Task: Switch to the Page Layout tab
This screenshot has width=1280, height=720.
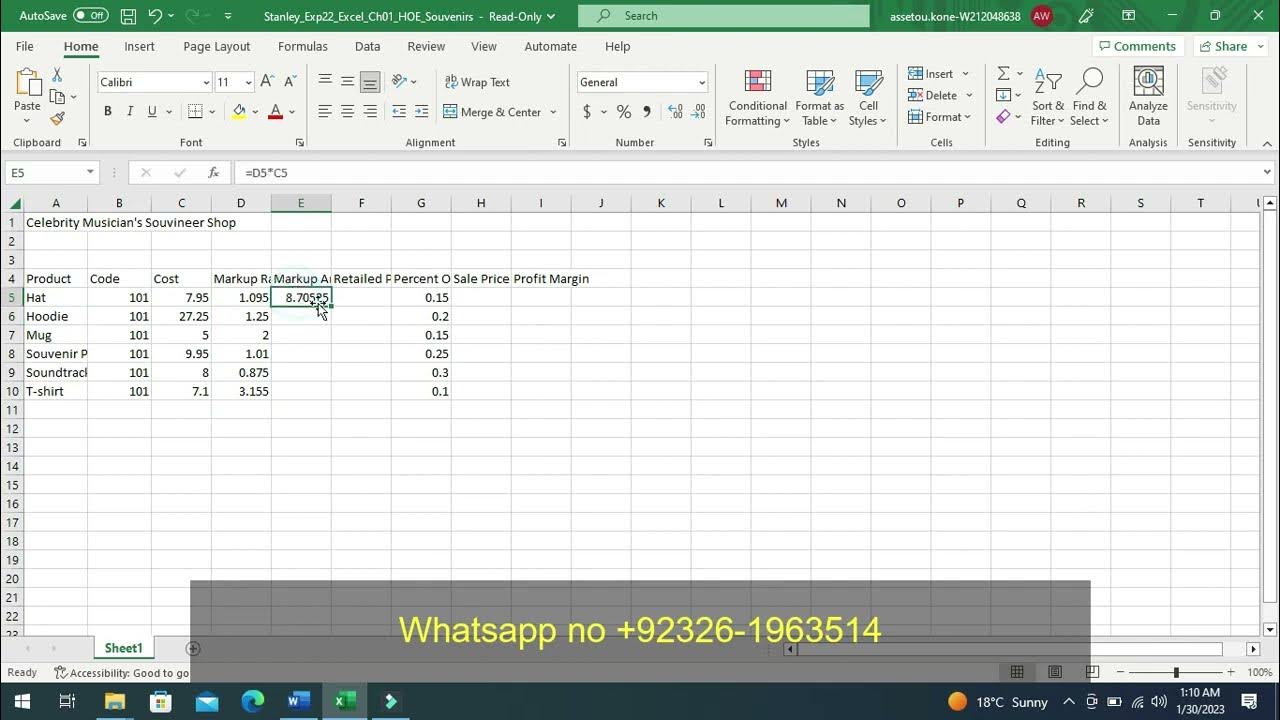Action: pos(217,47)
